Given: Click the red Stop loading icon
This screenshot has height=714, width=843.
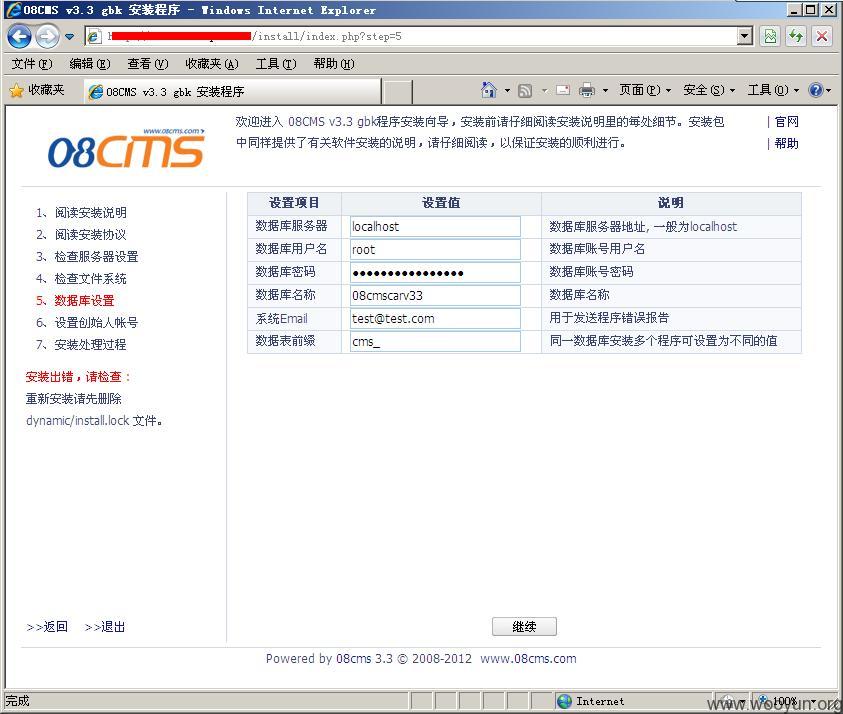Looking at the screenshot, I should coord(822,37).
